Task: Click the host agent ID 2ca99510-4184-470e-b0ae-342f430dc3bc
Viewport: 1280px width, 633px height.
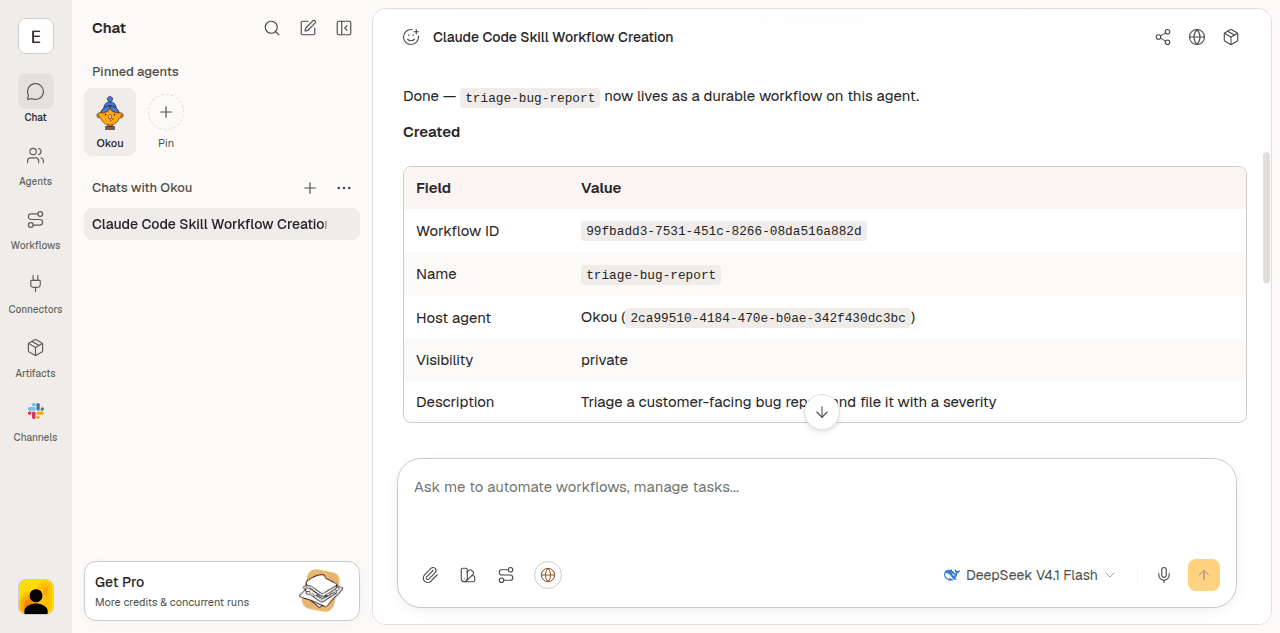Action: point(768,318)
